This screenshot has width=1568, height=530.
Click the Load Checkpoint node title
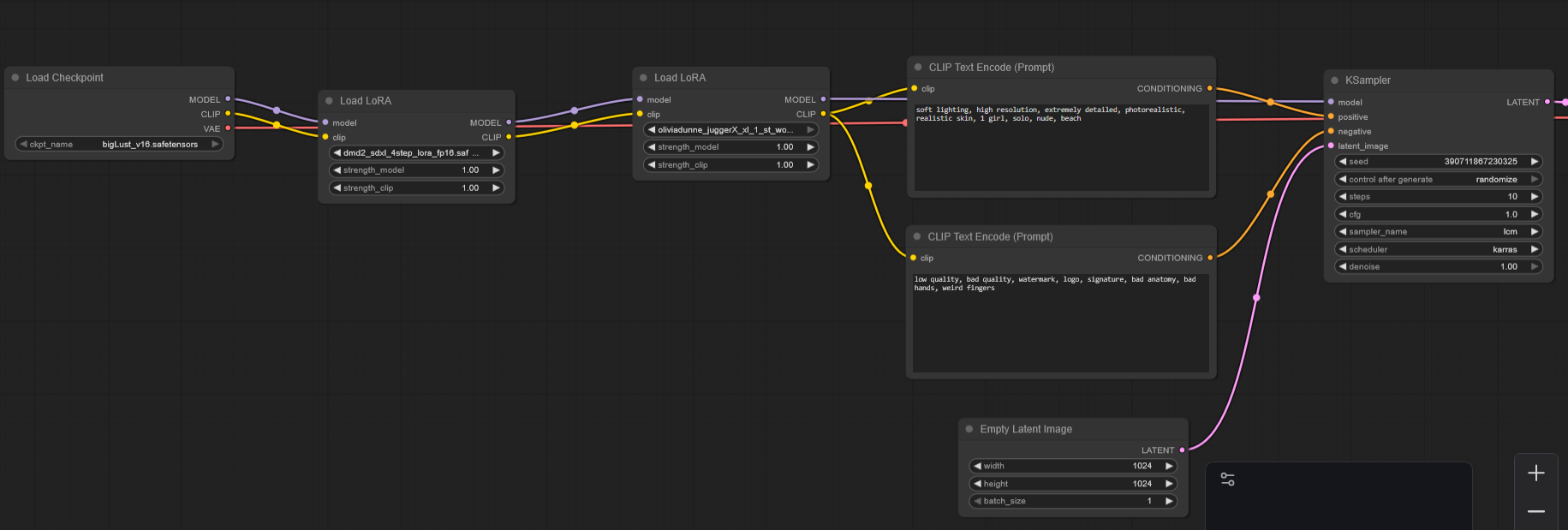coord(64,77)
